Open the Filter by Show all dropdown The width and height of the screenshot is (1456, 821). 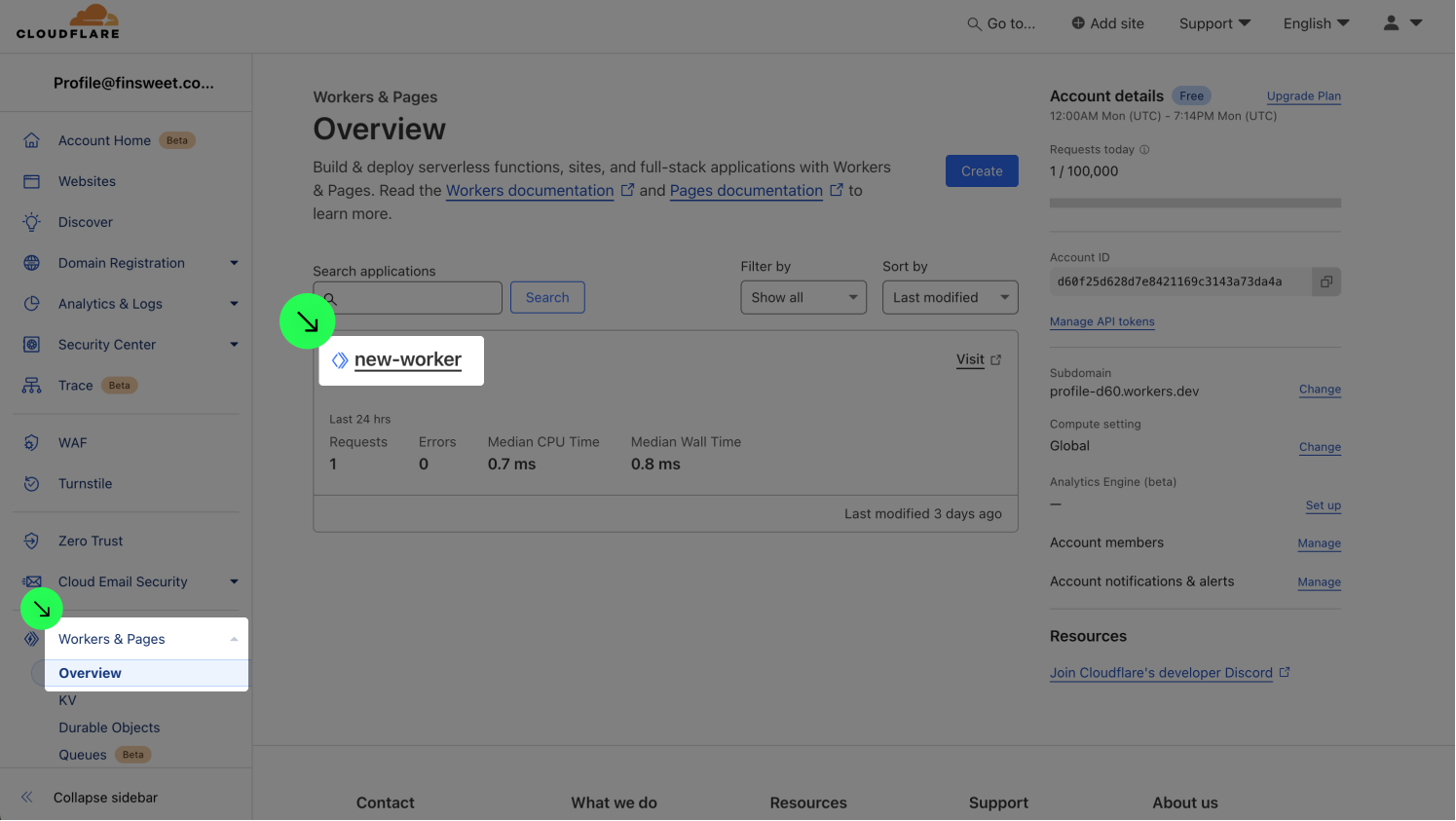point(803,298)
